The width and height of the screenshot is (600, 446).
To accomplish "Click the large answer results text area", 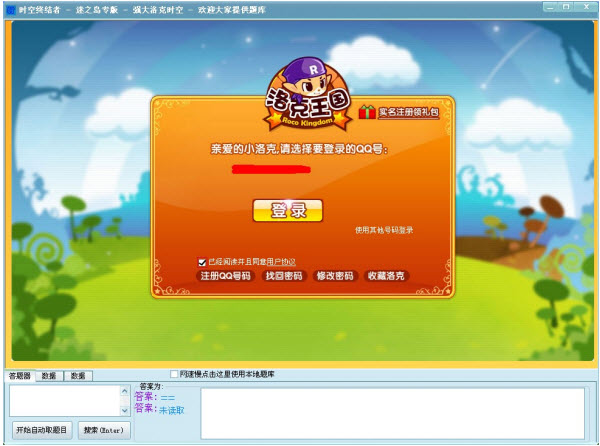I will [x=393, y=413].
